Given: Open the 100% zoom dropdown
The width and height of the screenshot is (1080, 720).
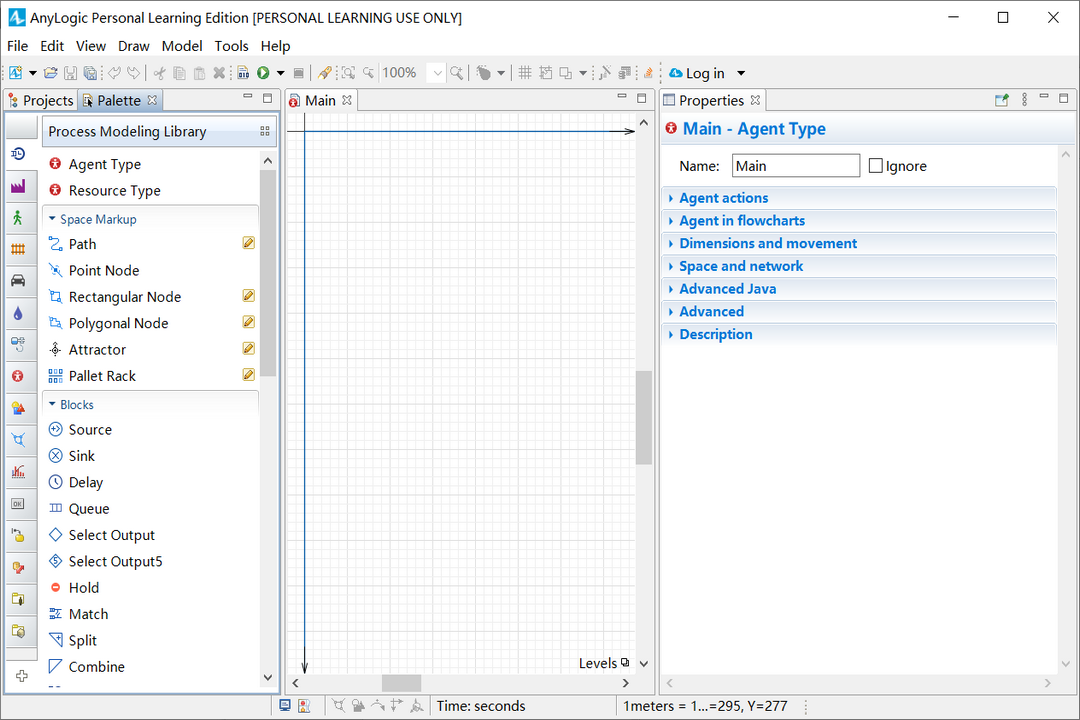Looking at the screenshot, I should [x=437, y=73].
